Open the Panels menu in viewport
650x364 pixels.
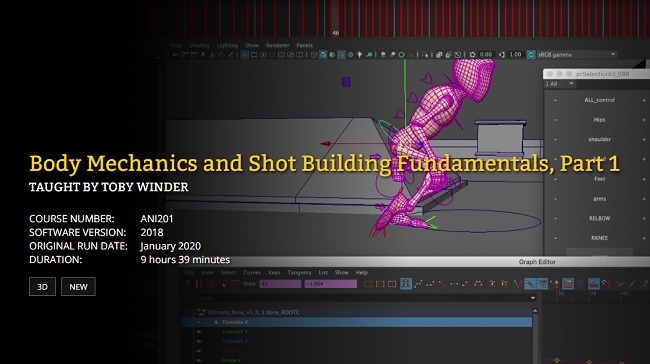[x=305, y=45]
